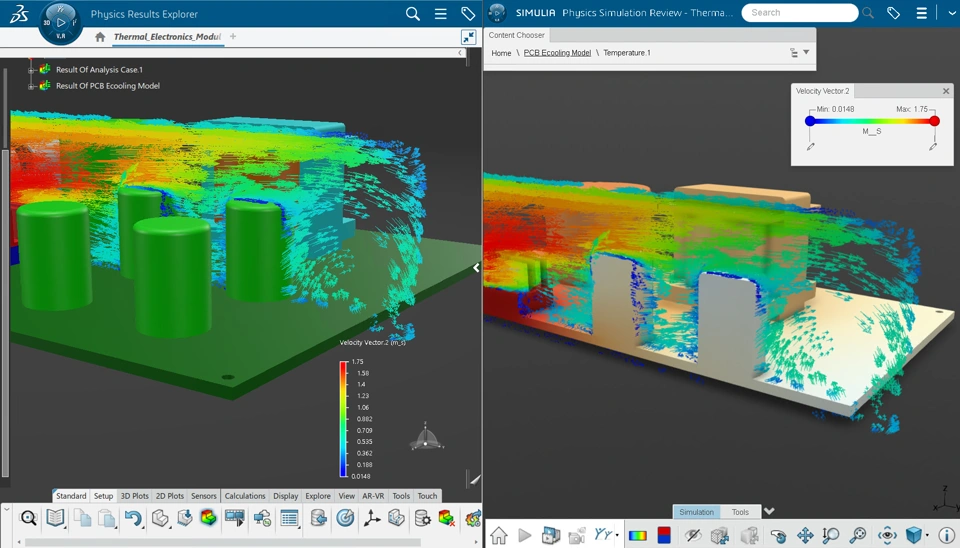Select the pan four-arrow tool
Screen dimensions: 960x548
tap(805, 535)
